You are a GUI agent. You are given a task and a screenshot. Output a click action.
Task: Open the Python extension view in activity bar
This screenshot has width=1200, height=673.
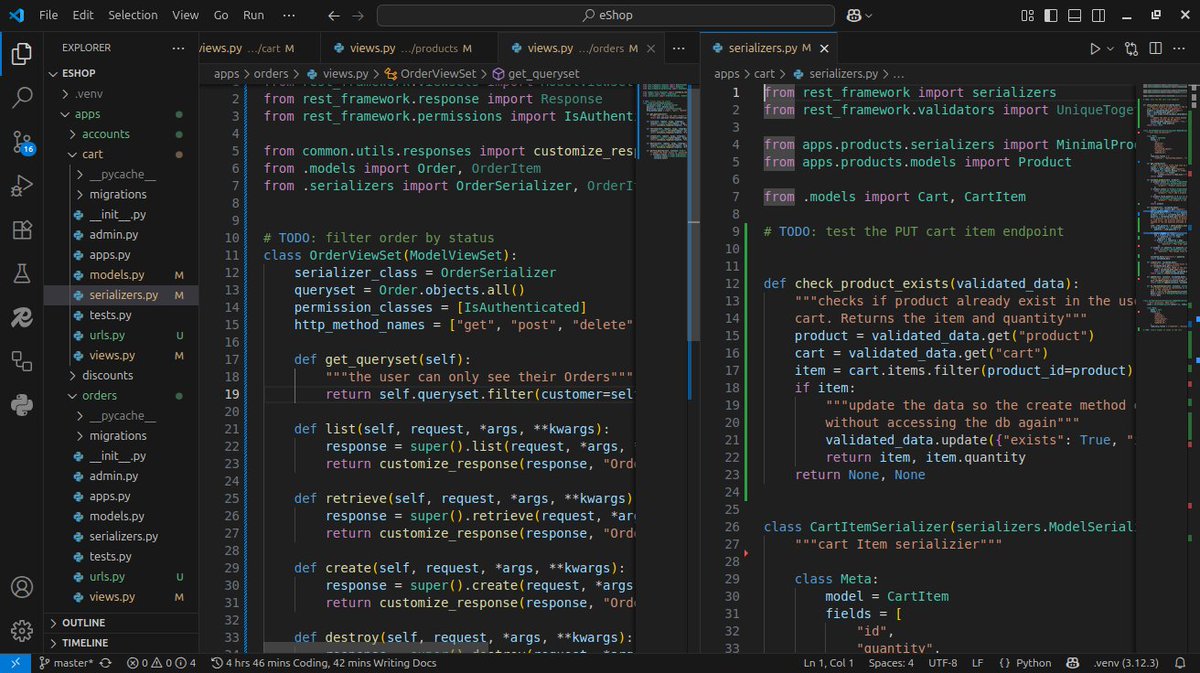point(22,404)
